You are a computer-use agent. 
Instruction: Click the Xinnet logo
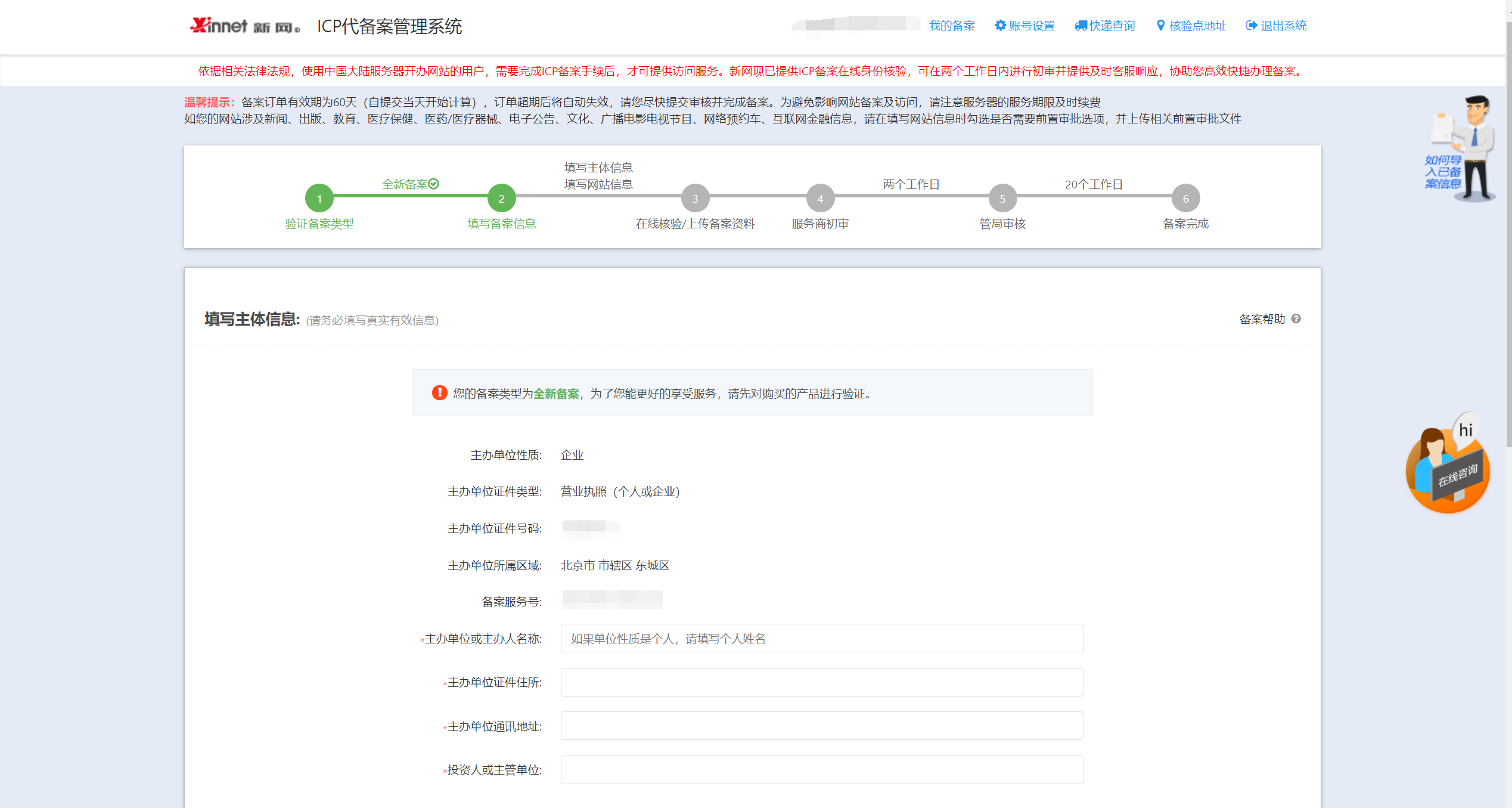point(245,26)
